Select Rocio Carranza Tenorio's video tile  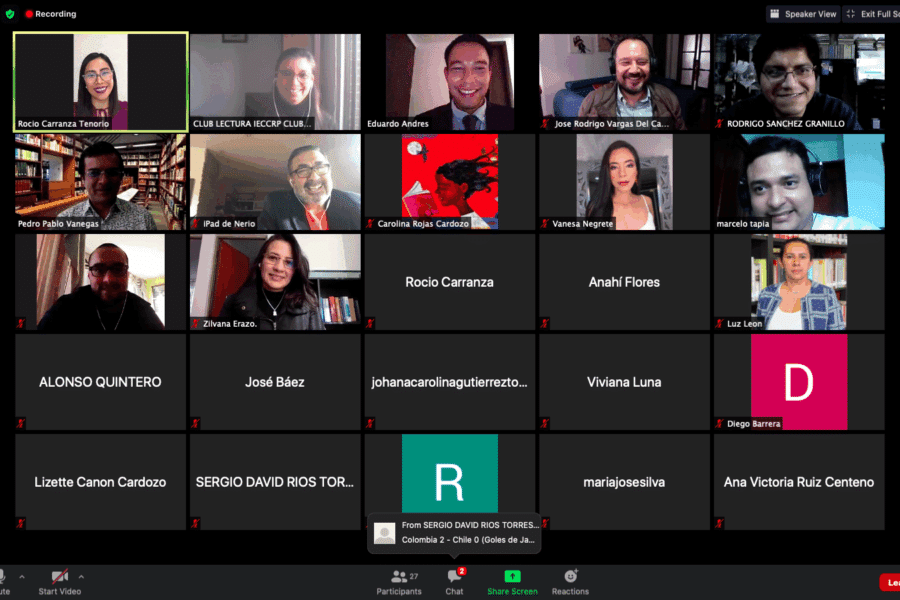pyautogui.click(x=100, y=81)
